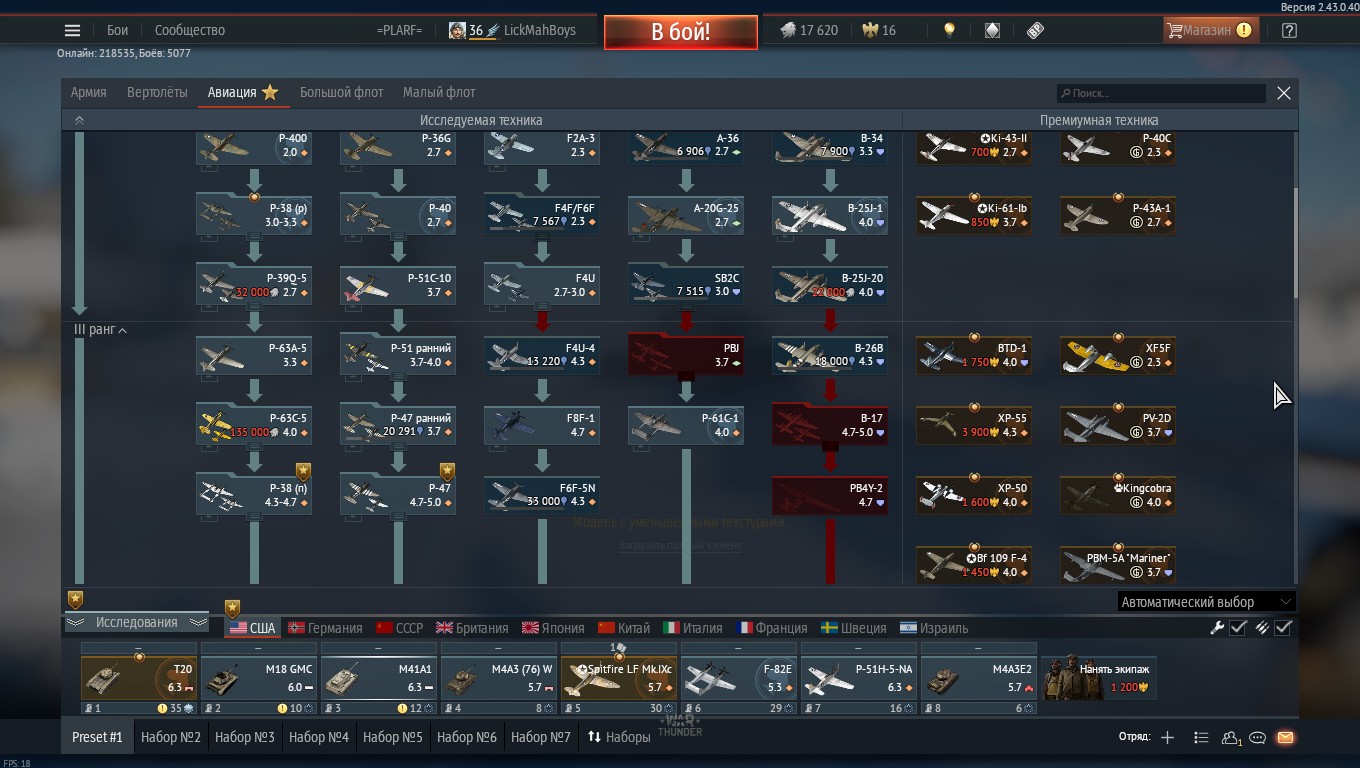Viewport: 1360px width, 768px height.
Task: Select the США nation
Action: click(x=252, y=628)
